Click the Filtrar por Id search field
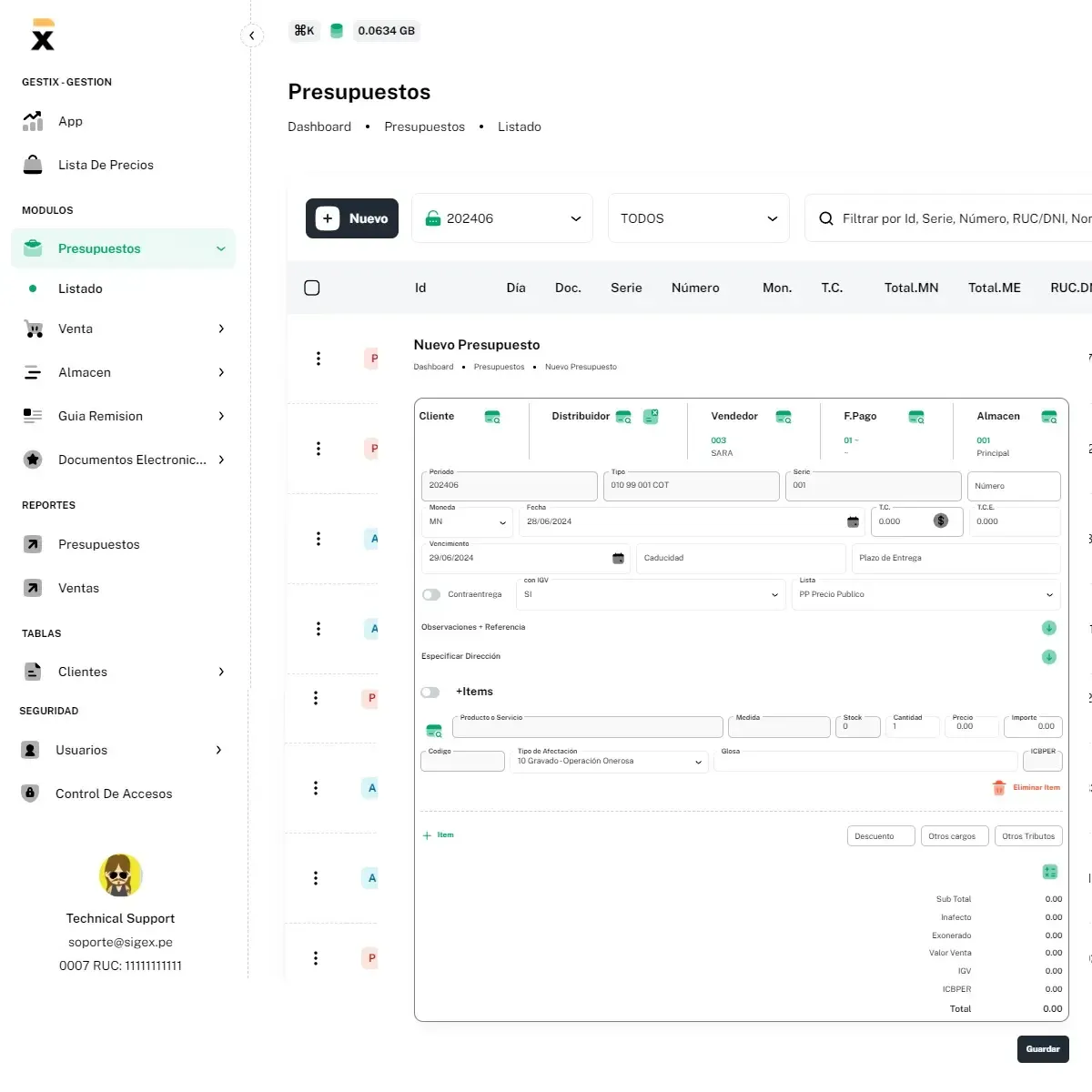This screenshot has height=1092, width=1092. click(965, 218)
